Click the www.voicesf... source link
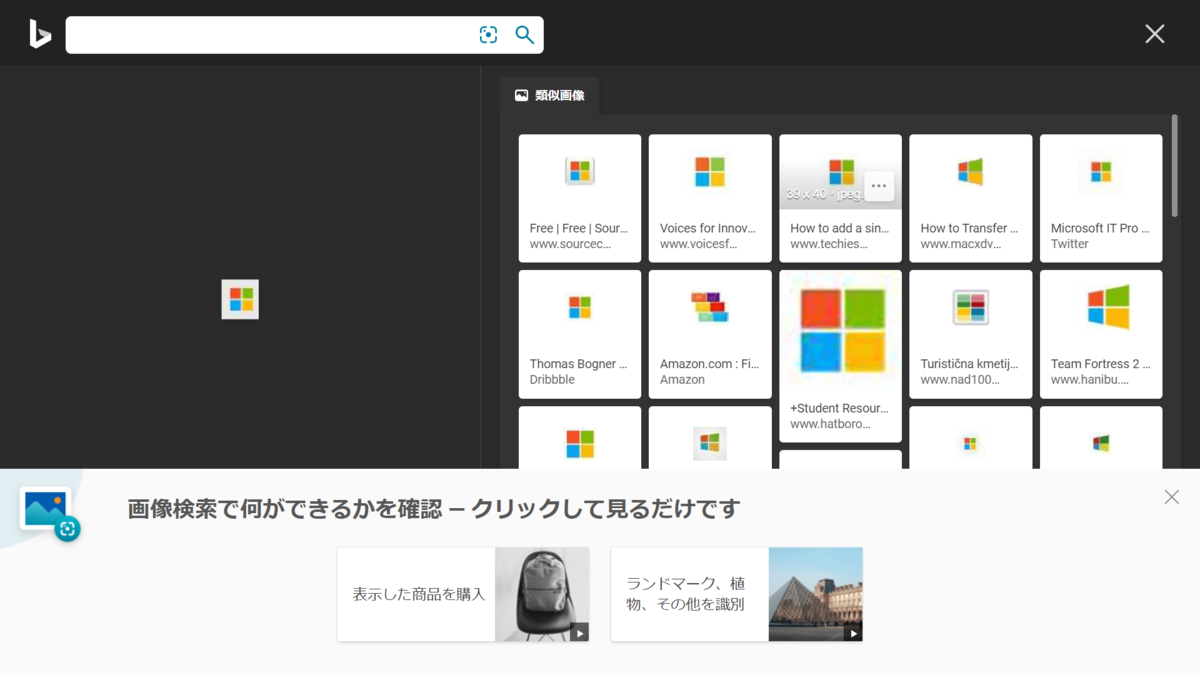Image resolution: width=1200 pixels, height=675 pixels. click(698, 244)
